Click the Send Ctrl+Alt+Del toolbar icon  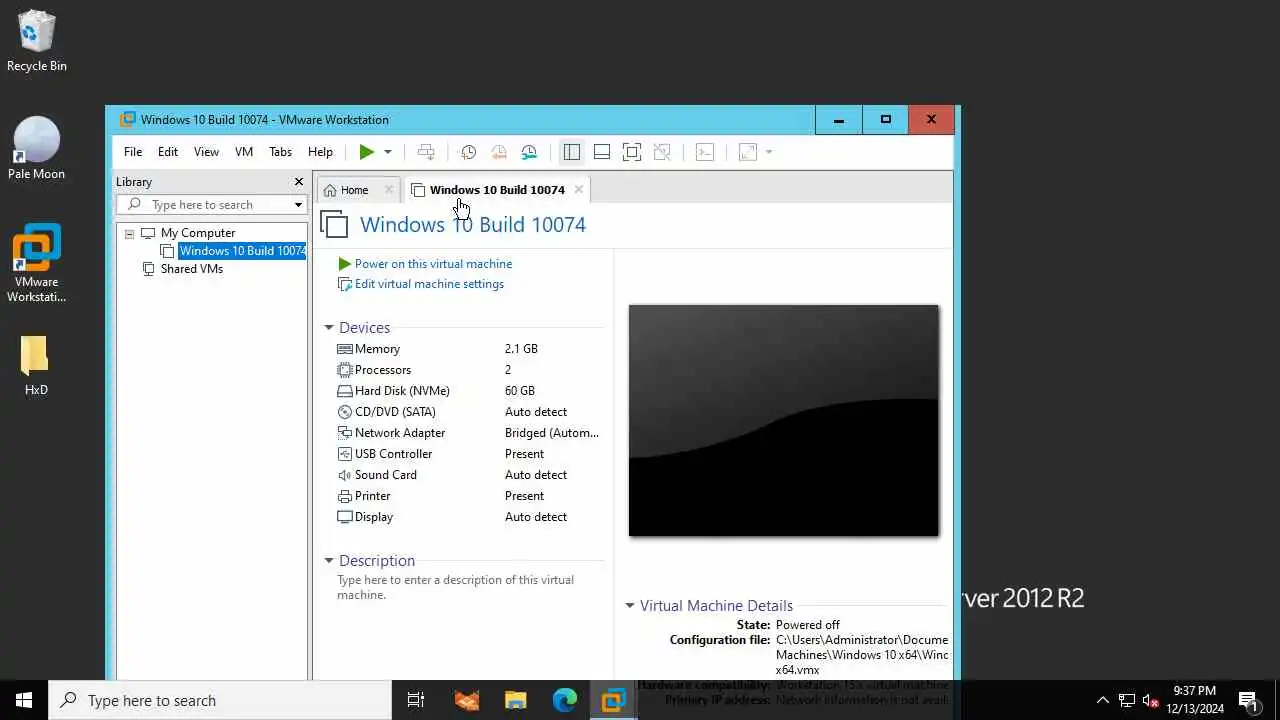click(426, 152)
